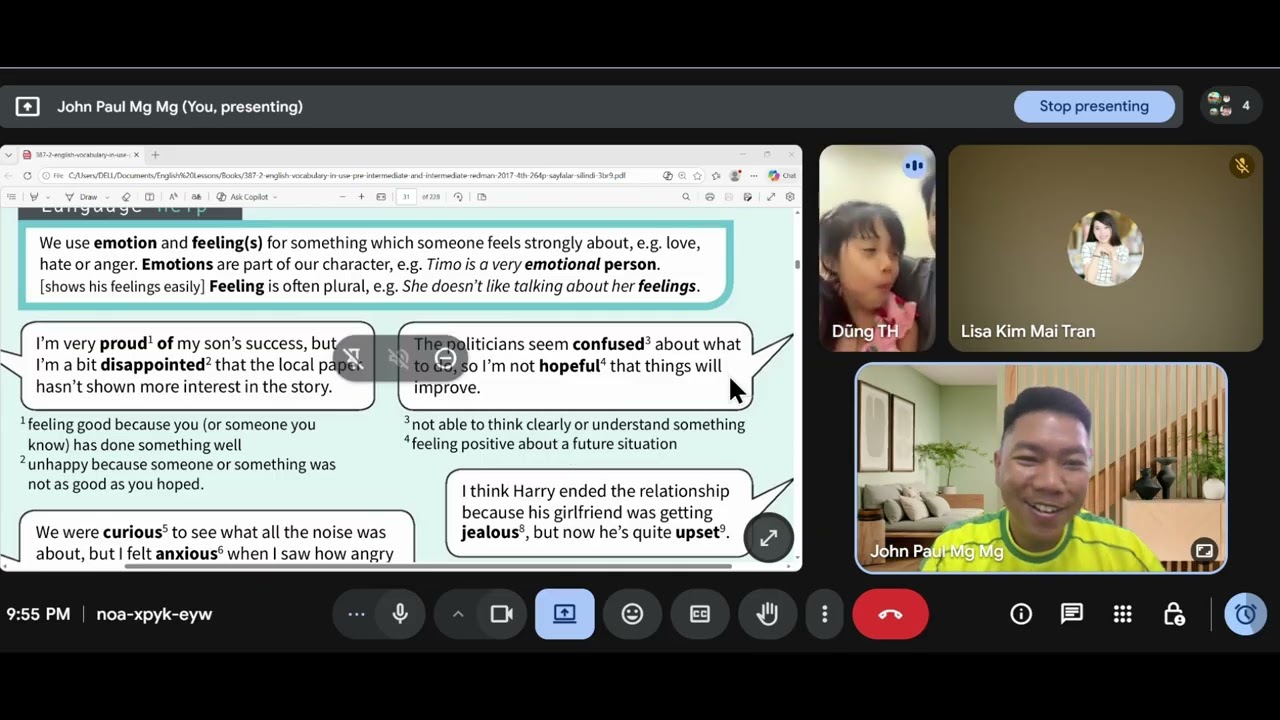Image resolution: width=1280 pixels, height=720 pixels.
Task: Click unpin icon on presentation overlay
Action: coord(352,357)
